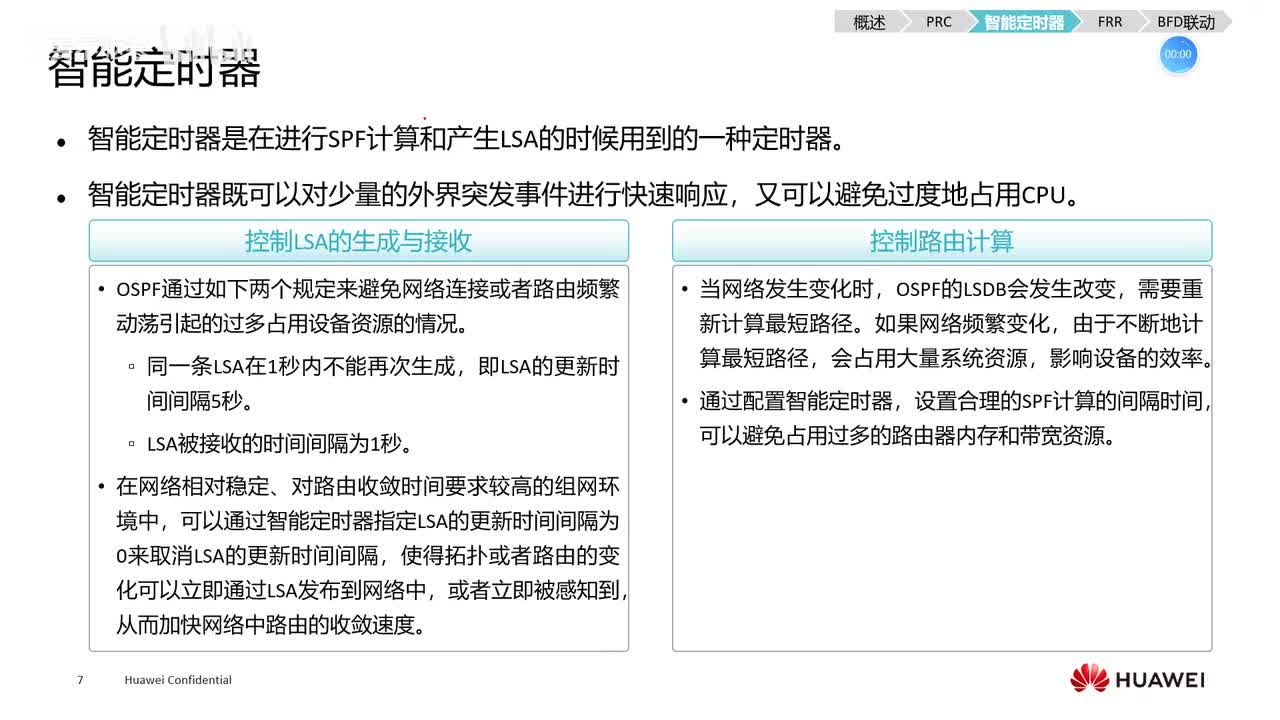
Task: Click the slide page number 7
Action: (x=80, y=680)
